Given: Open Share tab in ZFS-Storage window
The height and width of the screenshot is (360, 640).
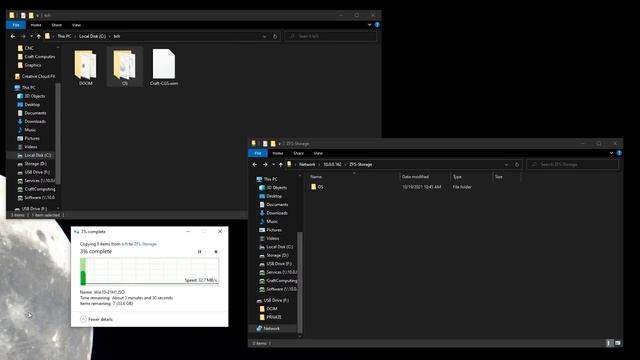Looking at the screenshot, I should (299, 153).
